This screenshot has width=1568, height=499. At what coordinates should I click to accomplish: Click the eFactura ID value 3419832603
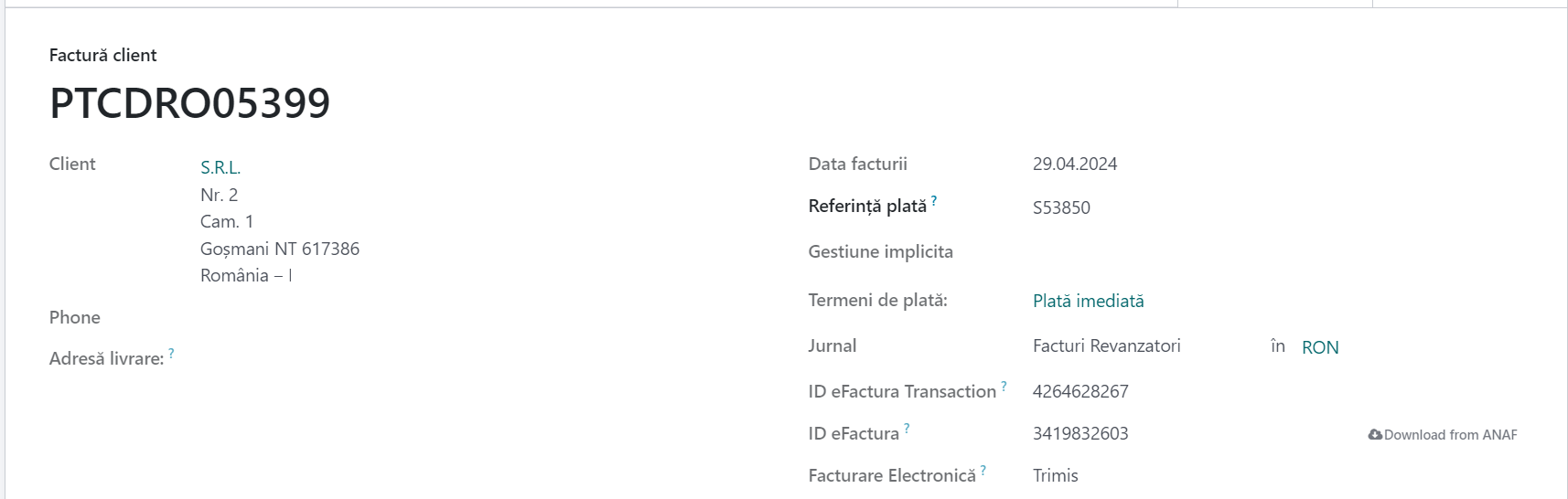coord(1080,433)
